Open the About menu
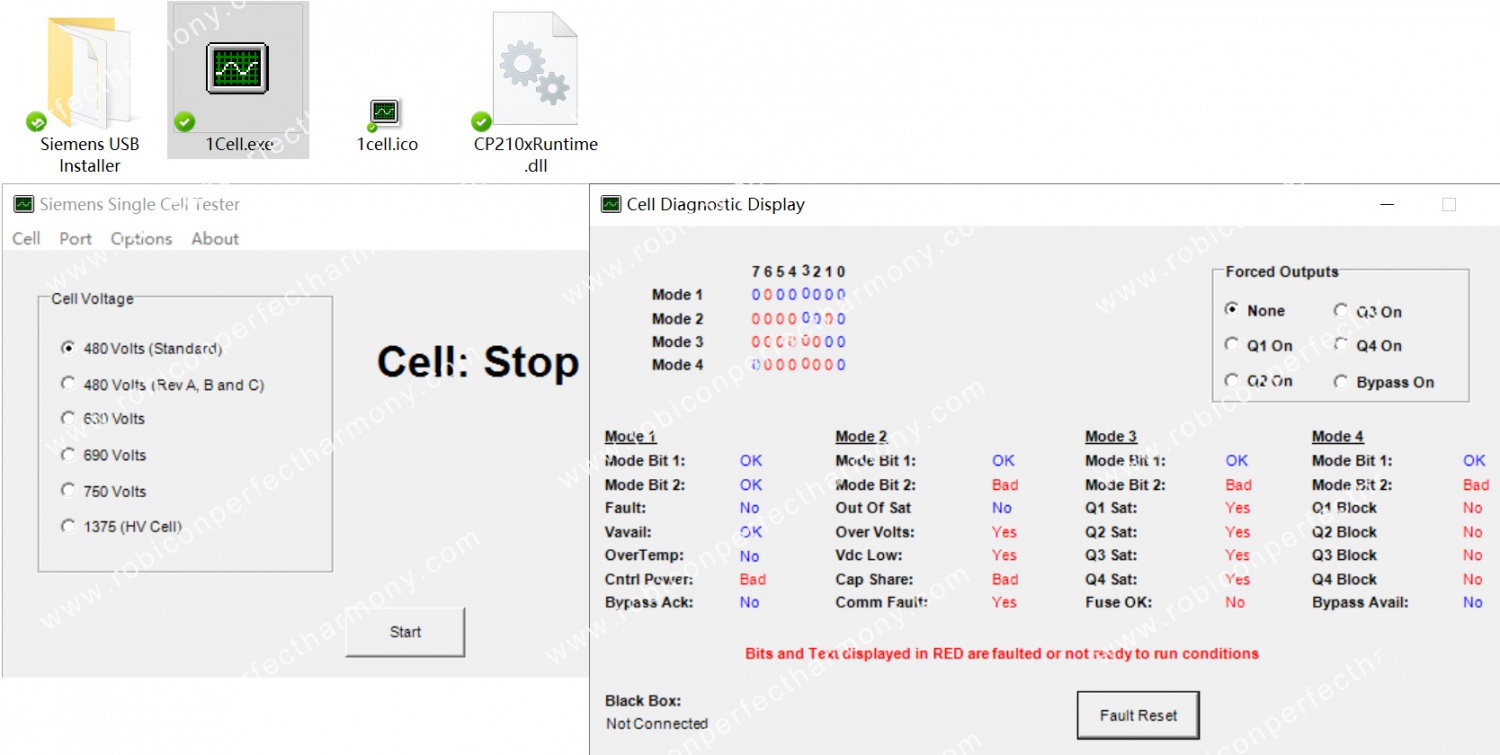Viewport: 1500px width, 755px height. 215,239
